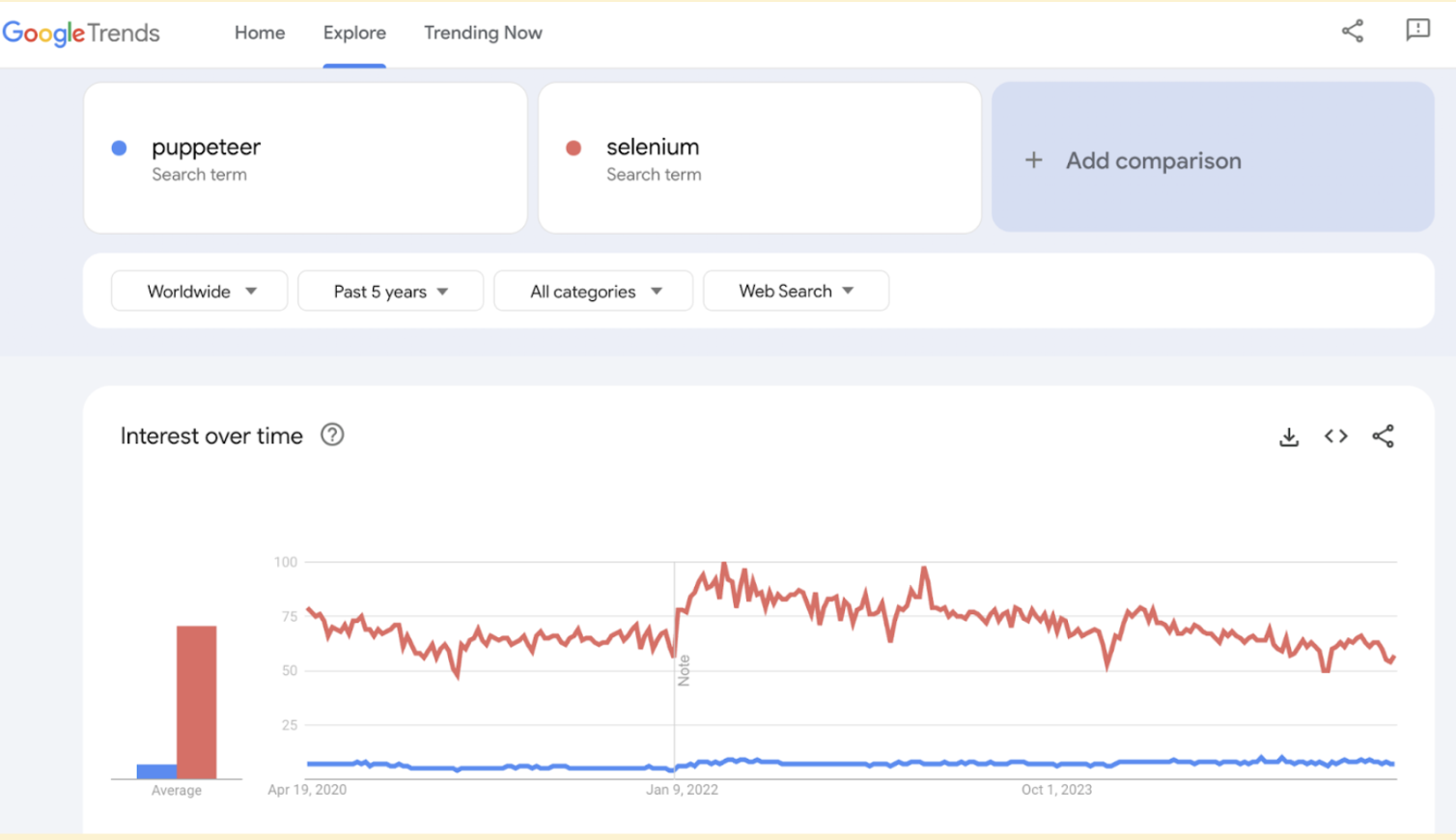Click the red dot next to selenium

tap(574, 148)
